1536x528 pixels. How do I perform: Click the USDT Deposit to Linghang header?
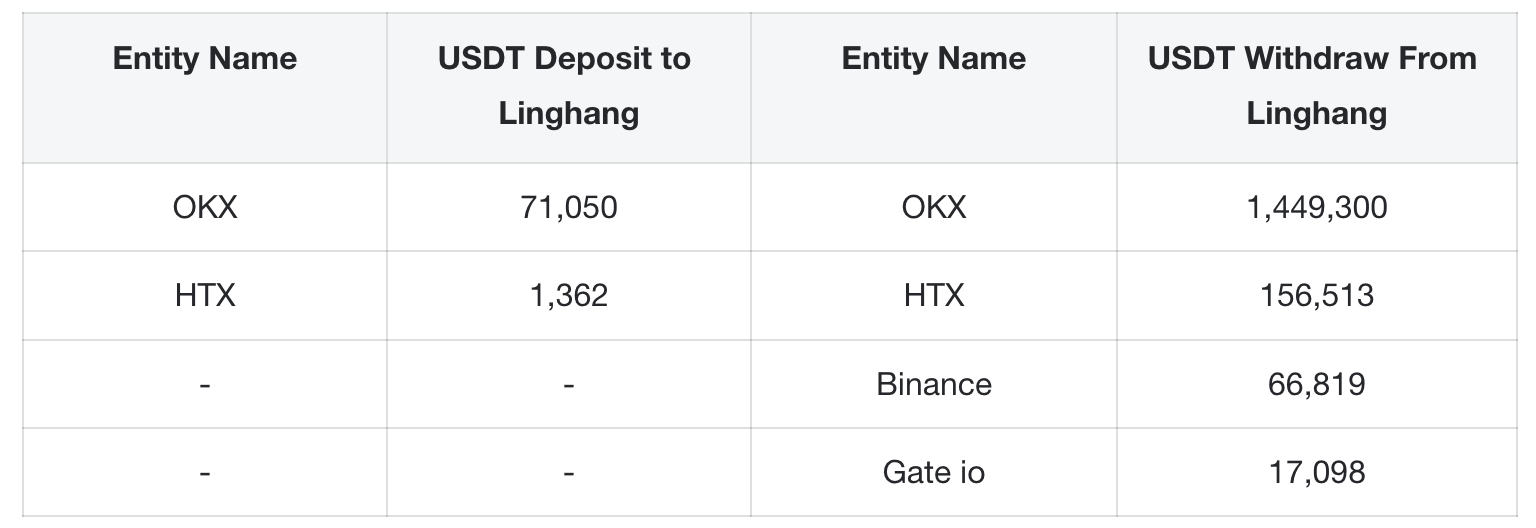pos(568,85)
